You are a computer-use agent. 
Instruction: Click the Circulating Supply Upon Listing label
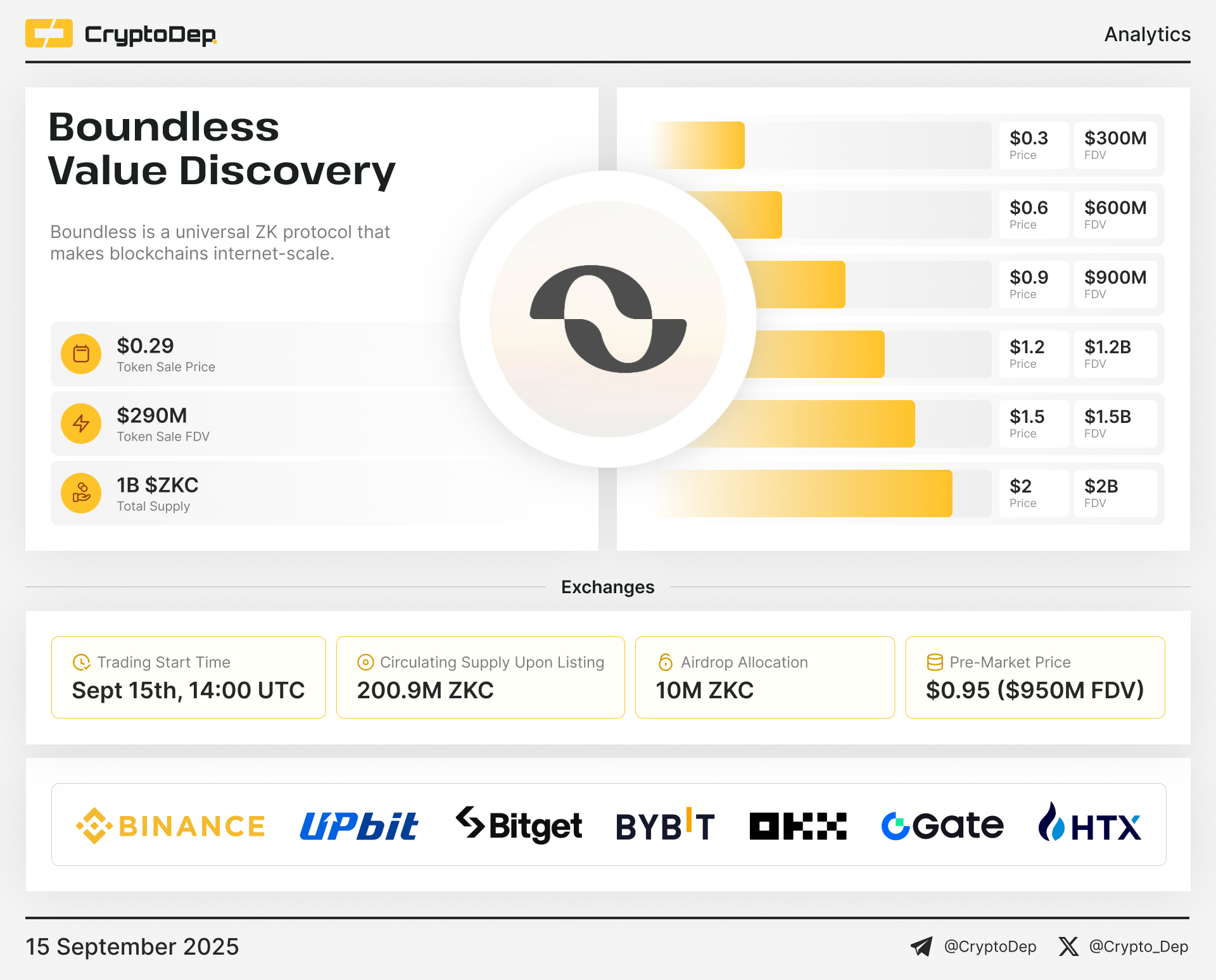492,662
